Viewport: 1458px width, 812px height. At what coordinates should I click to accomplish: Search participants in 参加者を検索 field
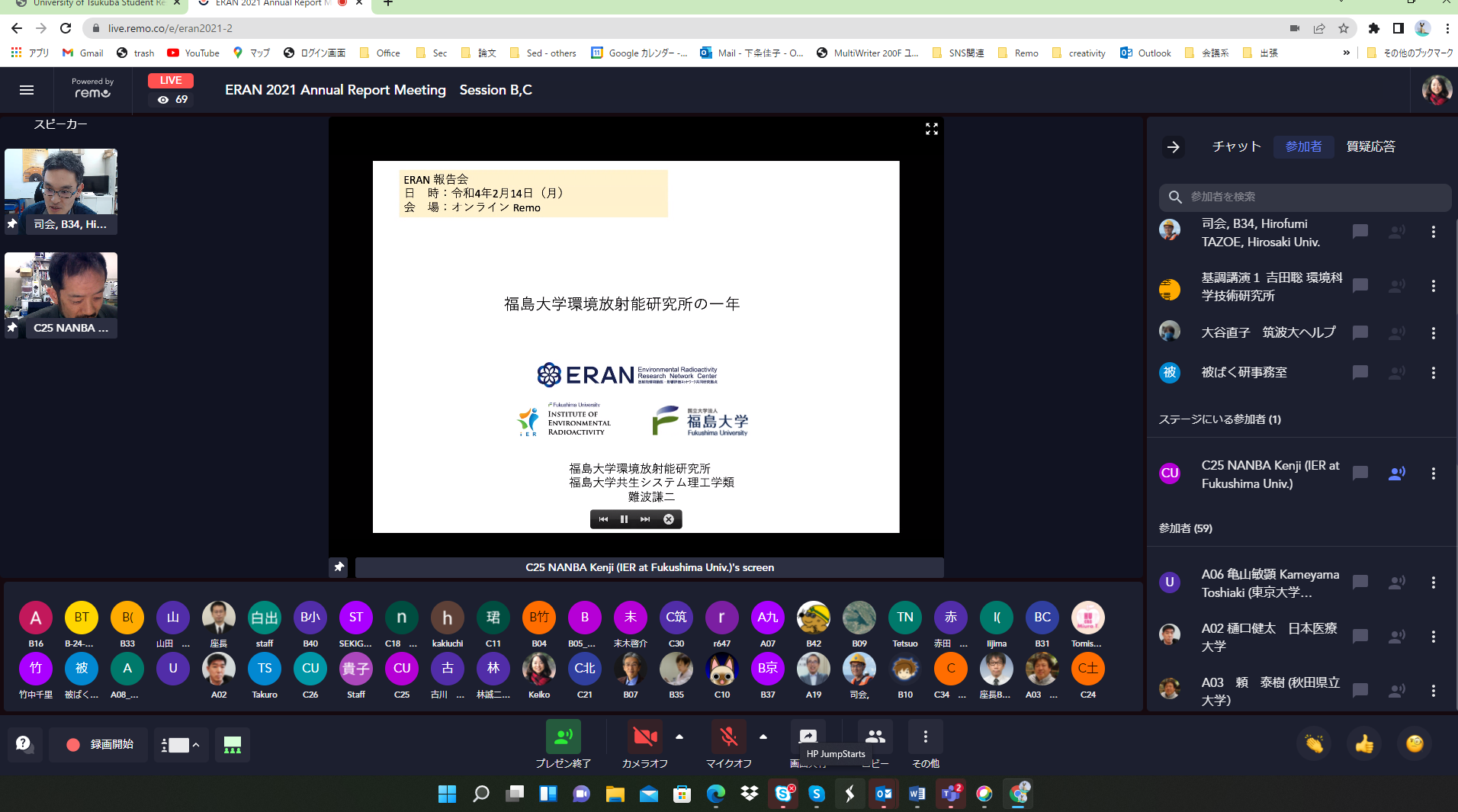[x=1305, y=197]
